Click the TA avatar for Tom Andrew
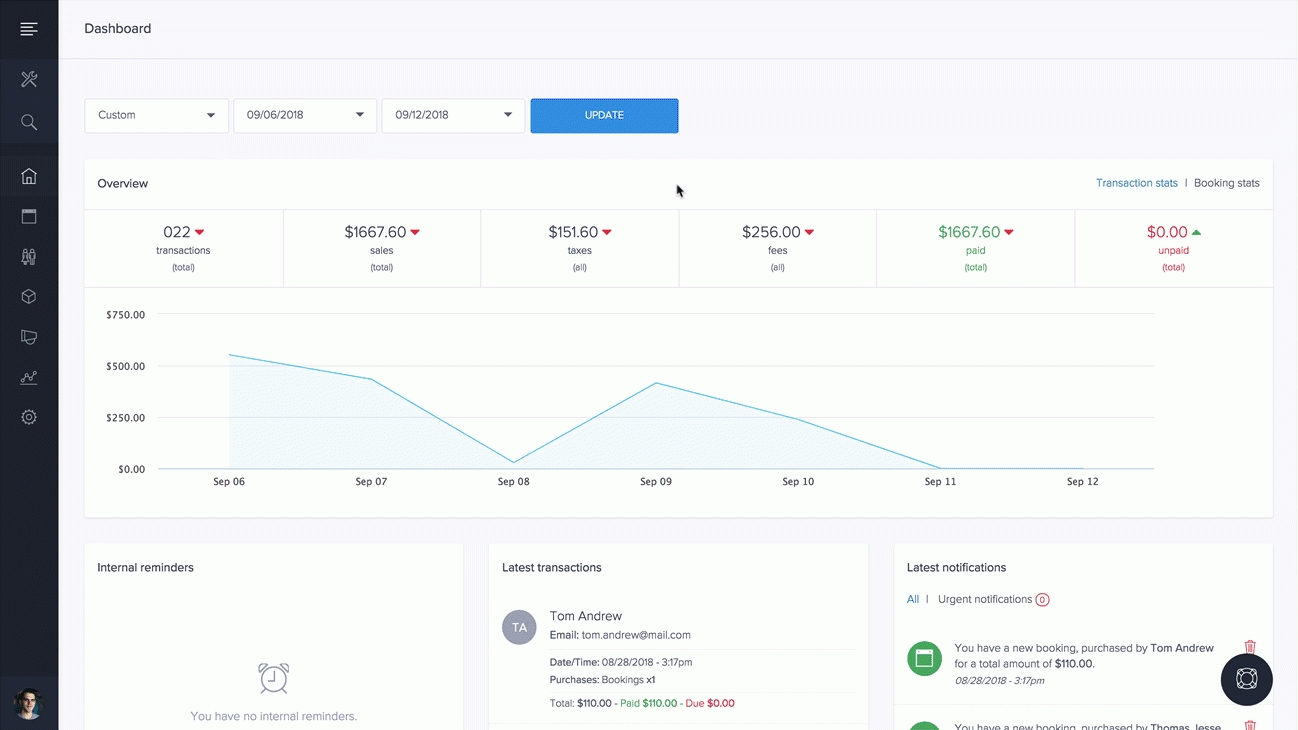Viewport: 1298px width, 730px height. [x=519, y=627]
